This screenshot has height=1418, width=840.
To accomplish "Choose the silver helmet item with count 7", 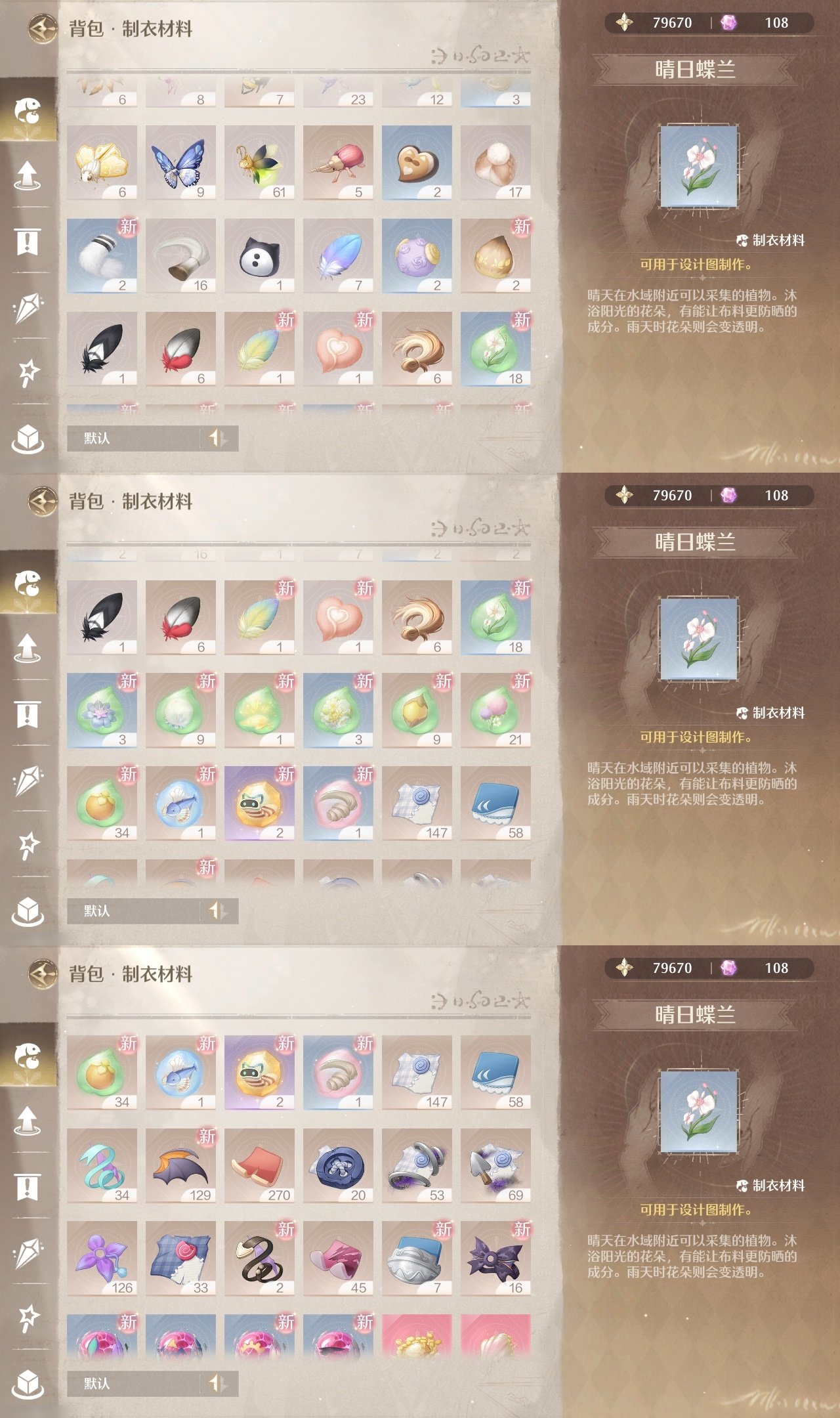I will [x=417, y=1258].
